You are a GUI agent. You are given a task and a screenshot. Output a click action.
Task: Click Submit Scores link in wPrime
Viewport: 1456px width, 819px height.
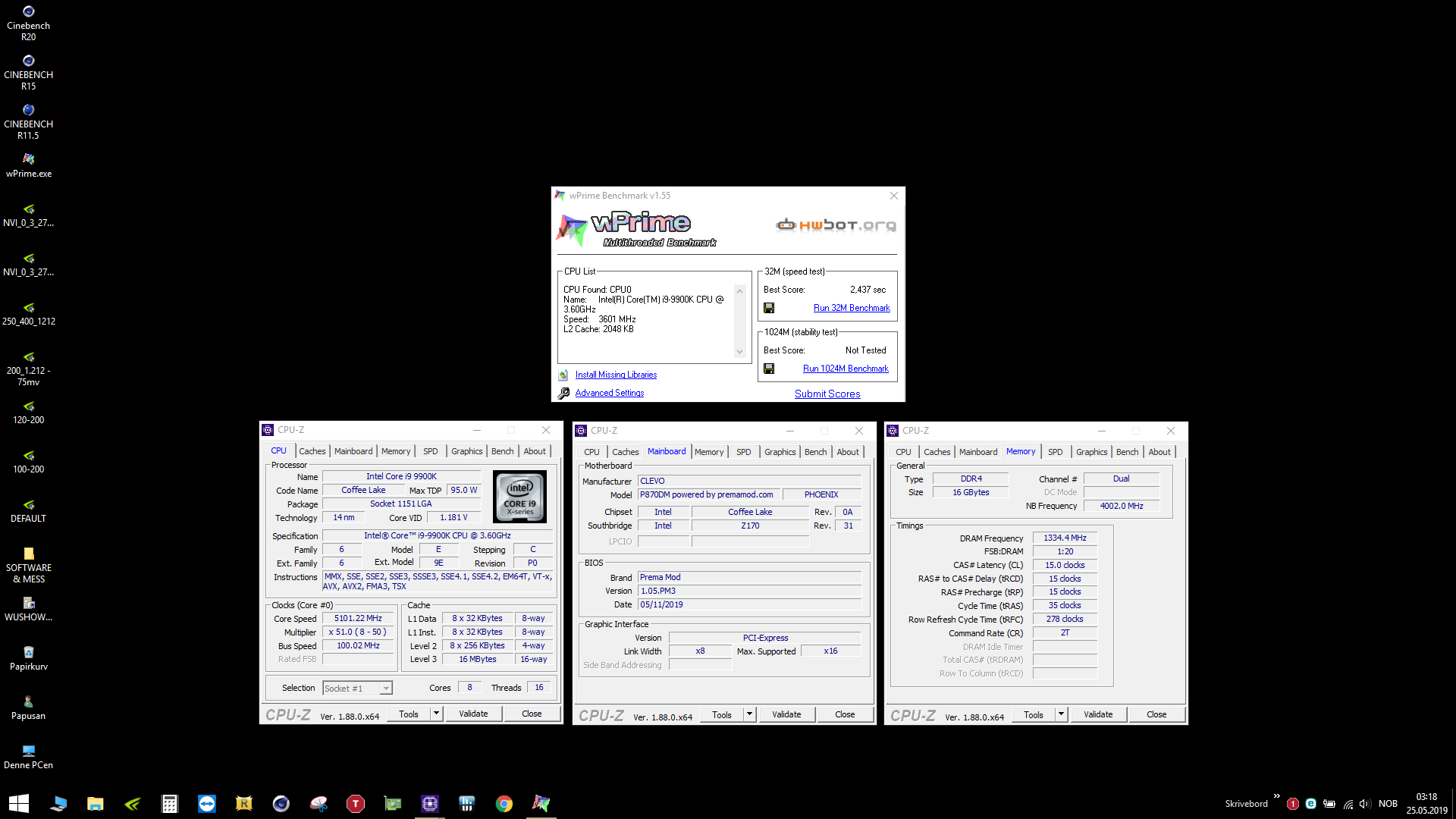(827, 394)
